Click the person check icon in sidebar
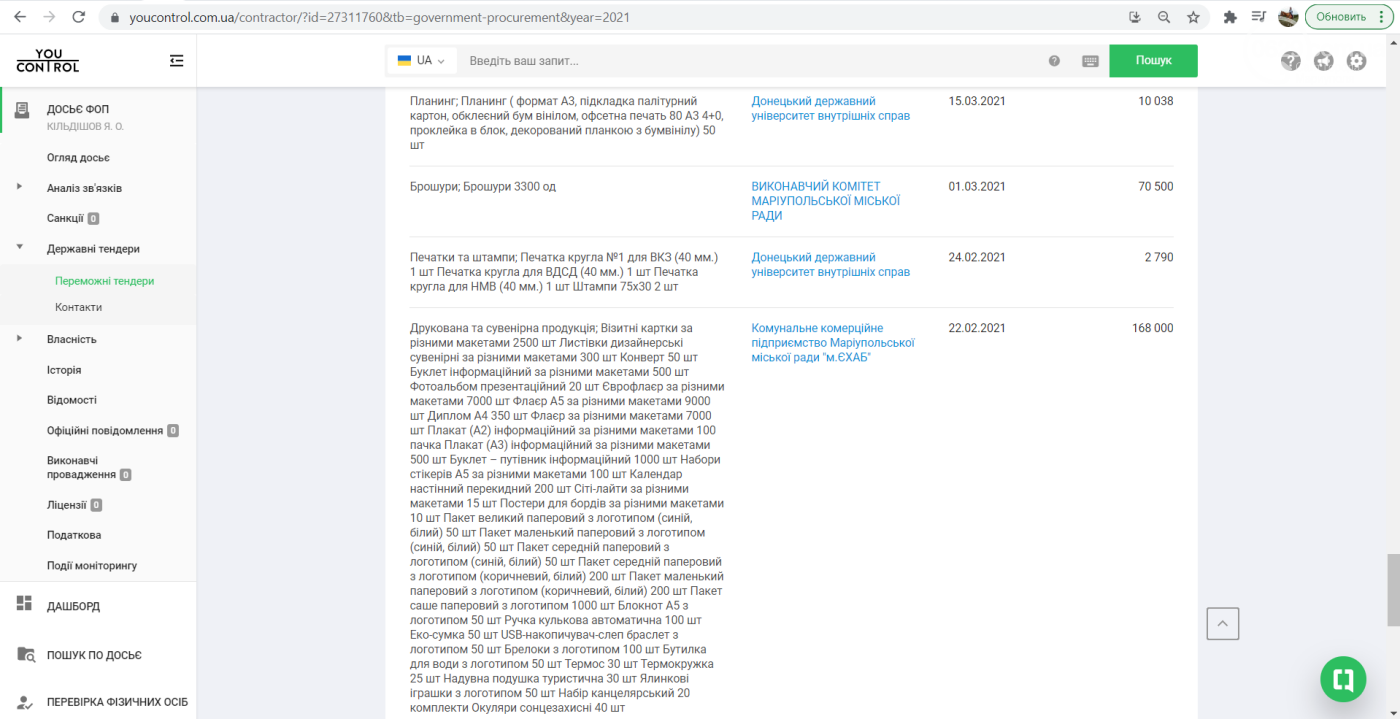 [26, 702]
